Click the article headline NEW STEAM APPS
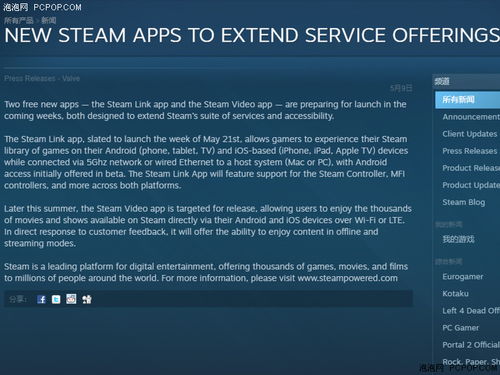The height and width of the screenshot is (375, 500). pos(252,35)
